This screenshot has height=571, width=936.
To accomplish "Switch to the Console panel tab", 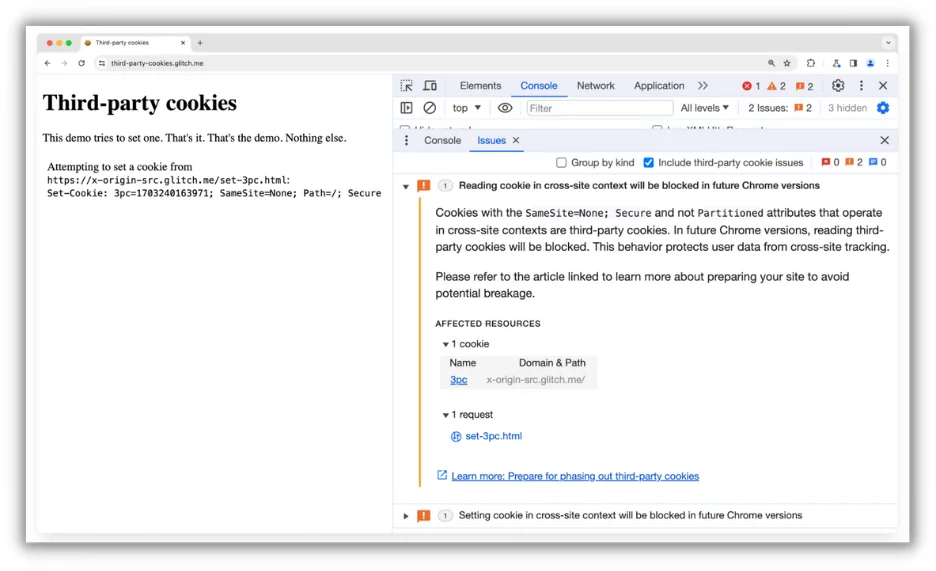I will pos(538,86).
